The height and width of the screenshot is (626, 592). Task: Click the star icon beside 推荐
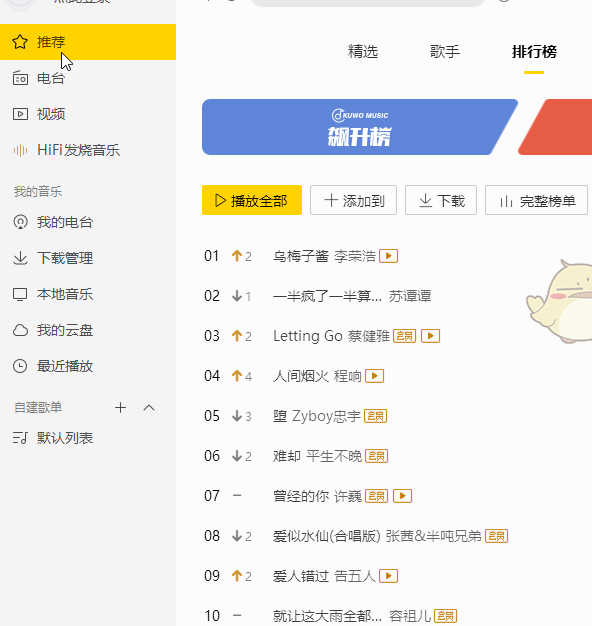click(20, 42)
